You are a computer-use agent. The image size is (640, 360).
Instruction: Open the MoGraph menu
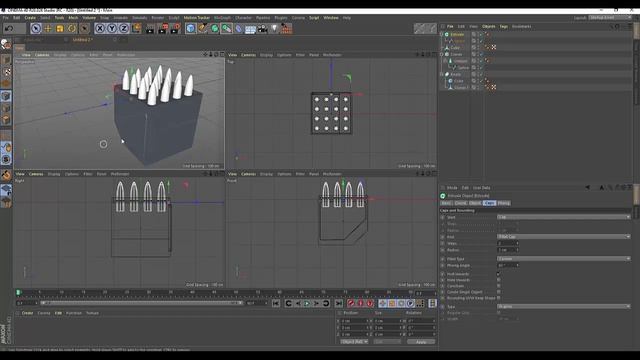[x=222, y=18]
